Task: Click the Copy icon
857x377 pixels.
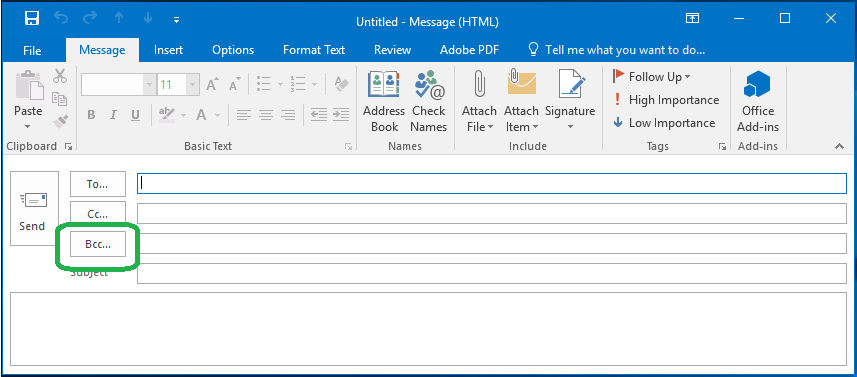Action: click(x=60, y=99)
